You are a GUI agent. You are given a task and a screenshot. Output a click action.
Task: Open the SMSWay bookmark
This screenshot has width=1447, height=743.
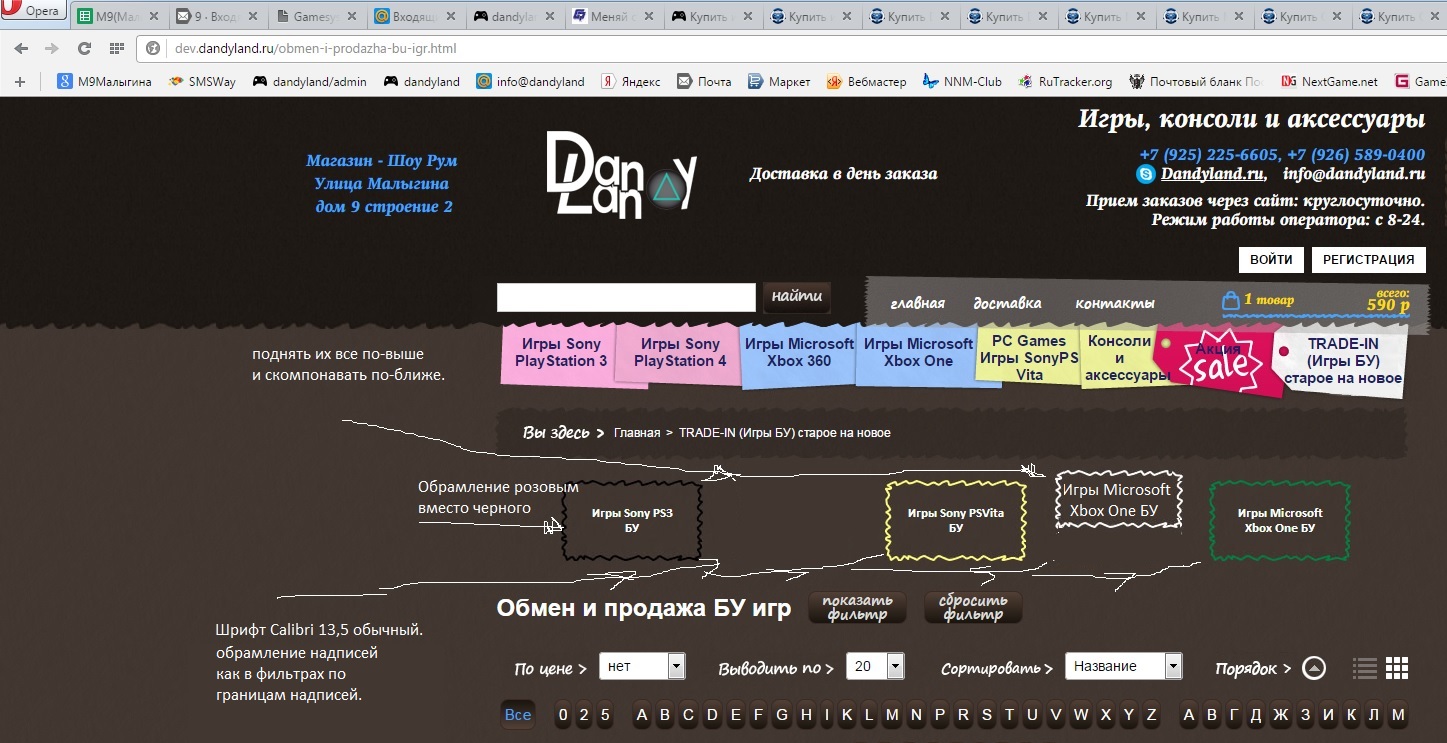pyautogui.click(x=202, y=82)
